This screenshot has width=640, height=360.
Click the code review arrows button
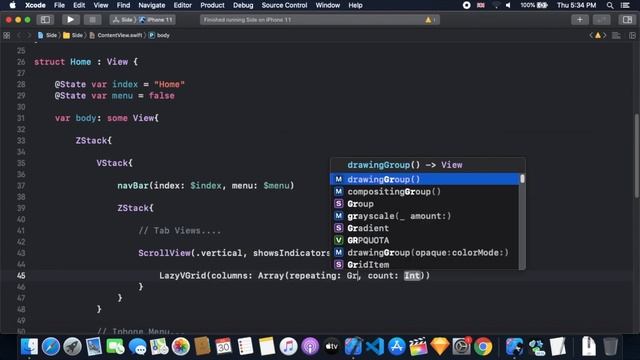(602, 20)
